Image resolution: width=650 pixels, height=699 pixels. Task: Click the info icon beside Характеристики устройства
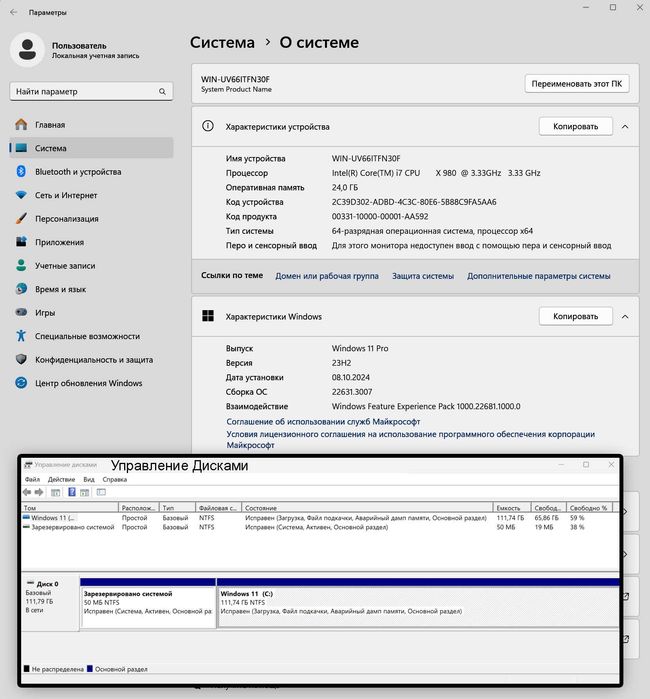(208, 126)
